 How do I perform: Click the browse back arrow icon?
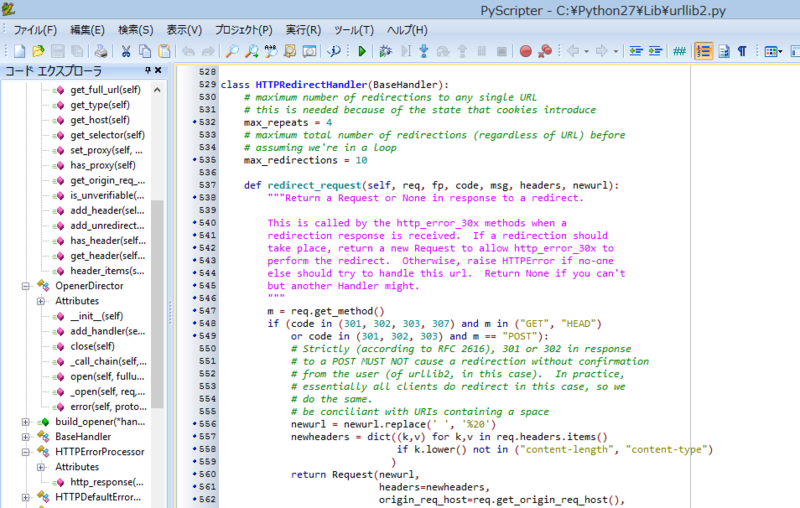pyautogui.click(x=573, y=51)
